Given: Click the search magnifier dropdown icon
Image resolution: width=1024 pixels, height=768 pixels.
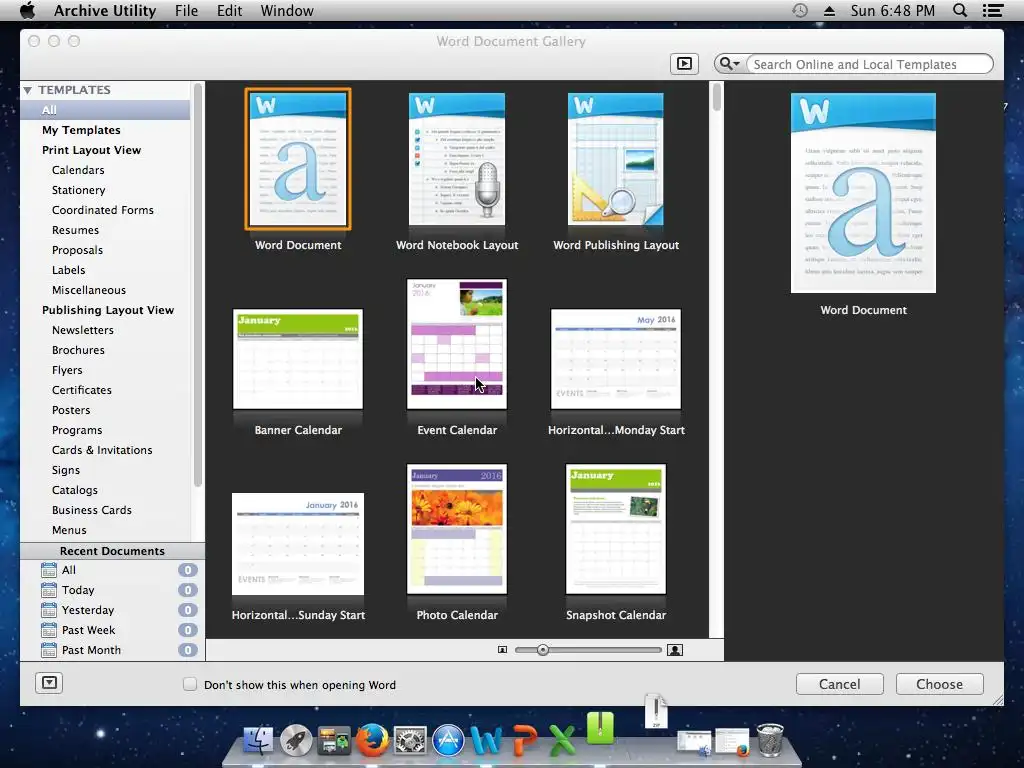Looking at the screenshot, I should click(729, 64).
